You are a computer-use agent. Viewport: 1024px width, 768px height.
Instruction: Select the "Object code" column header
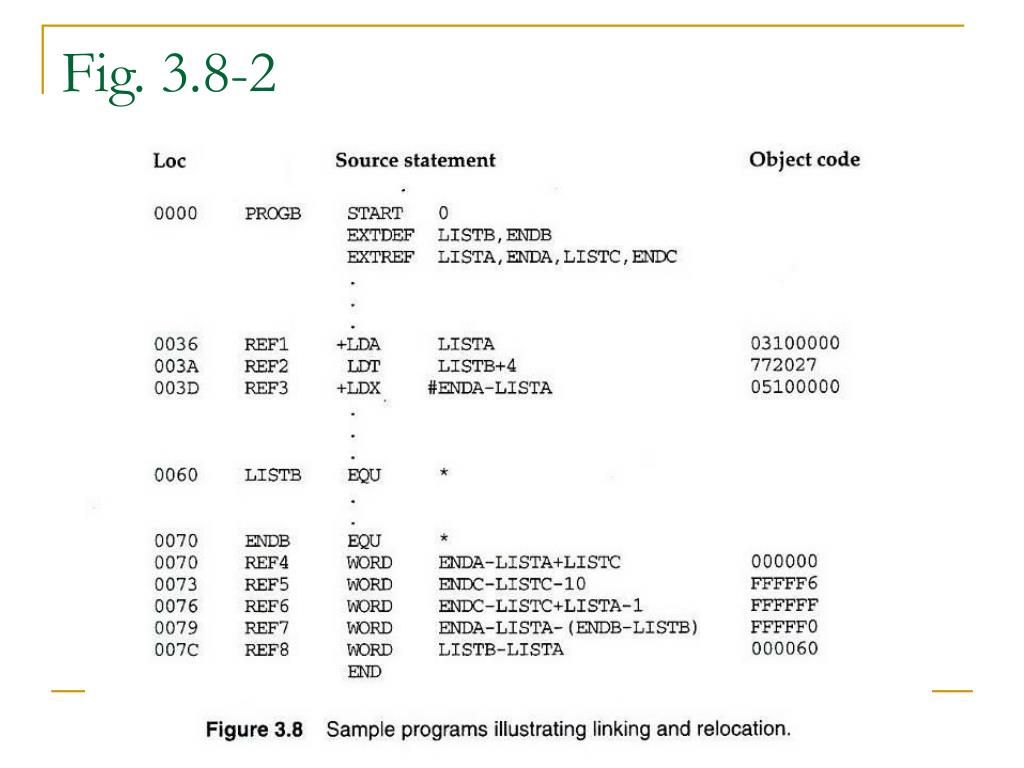pyautogui.click(x=805, y=160)
